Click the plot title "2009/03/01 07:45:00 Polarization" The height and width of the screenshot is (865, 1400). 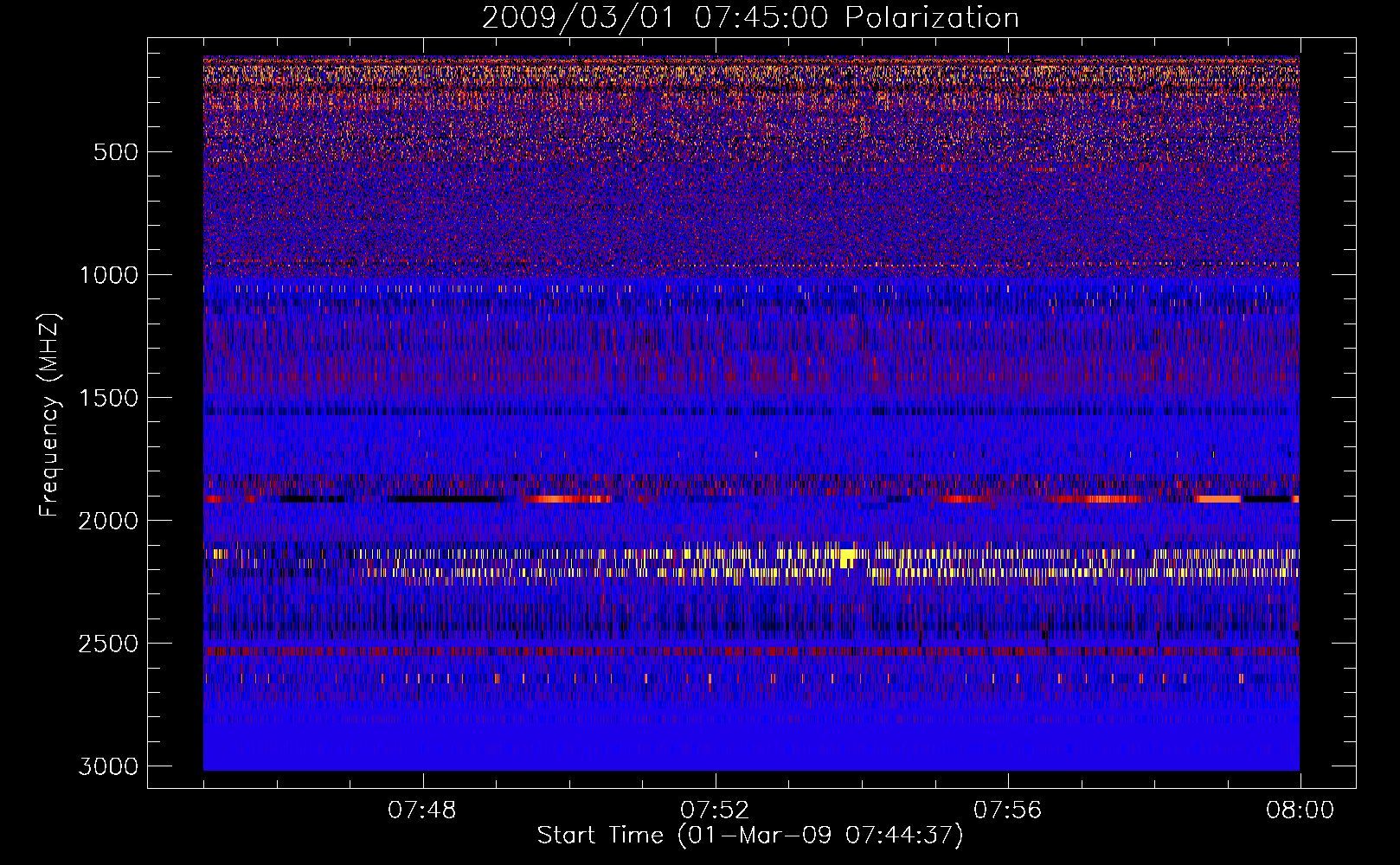click(750, 18)
